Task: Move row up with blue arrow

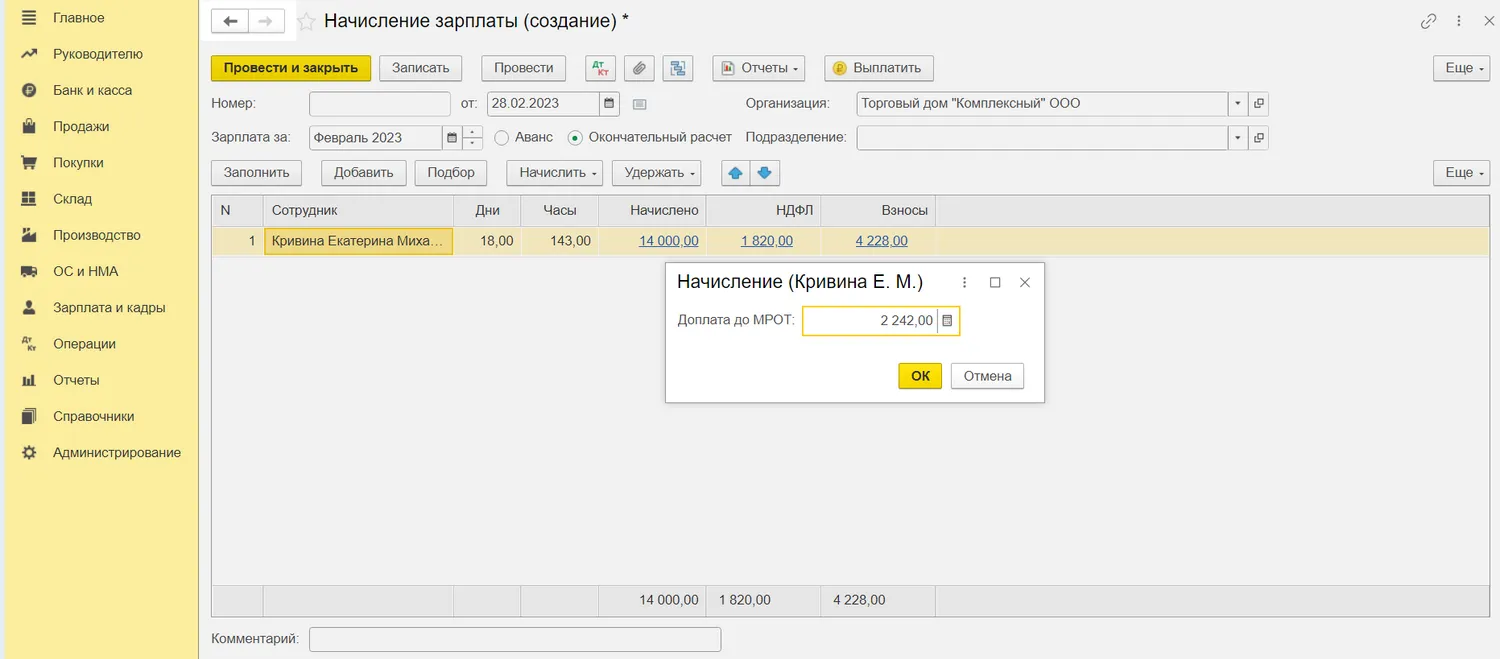Action: (736, 172)
